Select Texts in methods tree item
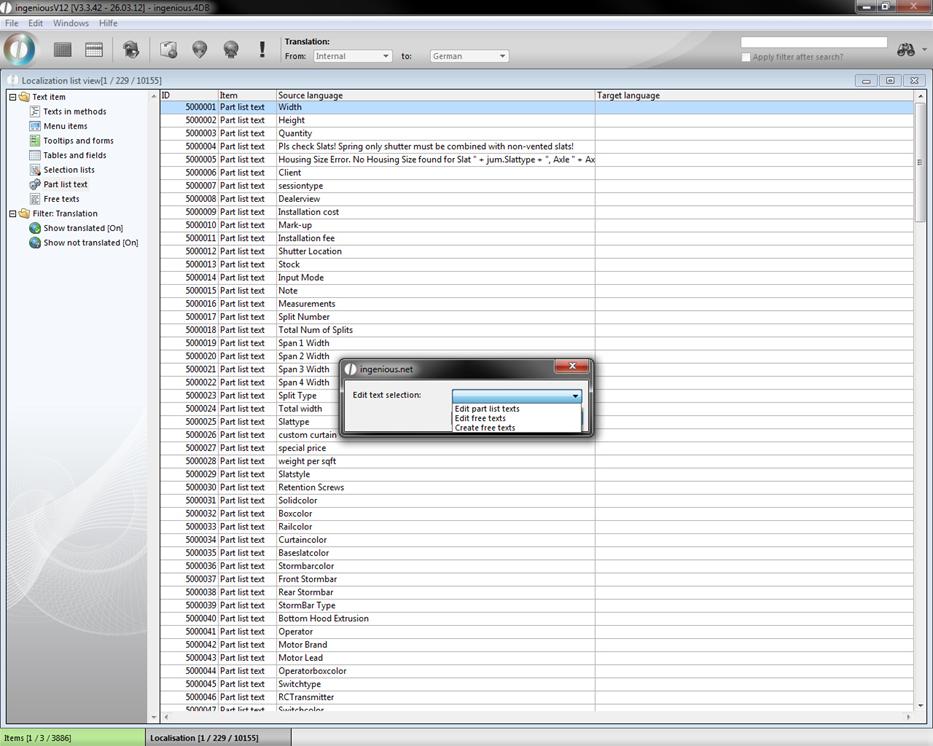933x746 pixels. [x=74, y=112]
